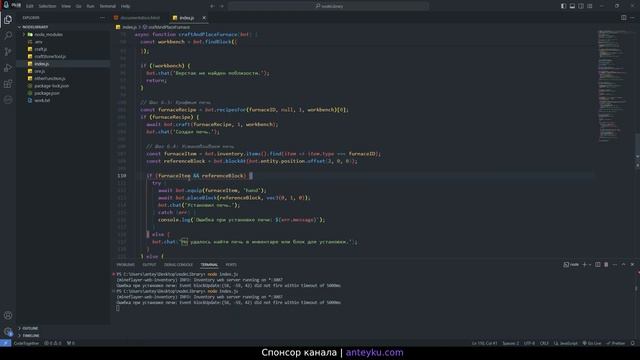
Task: Click the split editor right icon
Action: pyautogui.click(x=623, y=18)
